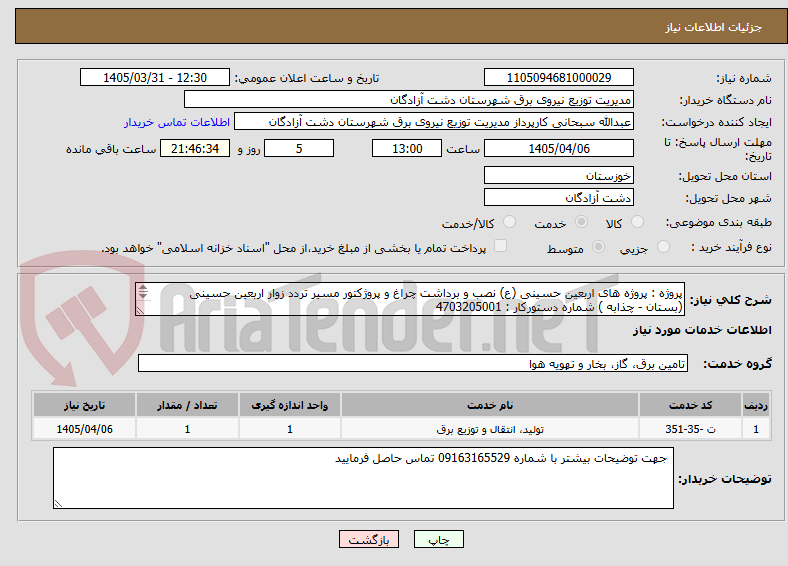Image resolution: width=788 pixels, height=566 pixels.
Task: Click the service group field
Action: (x=413, y=363)
